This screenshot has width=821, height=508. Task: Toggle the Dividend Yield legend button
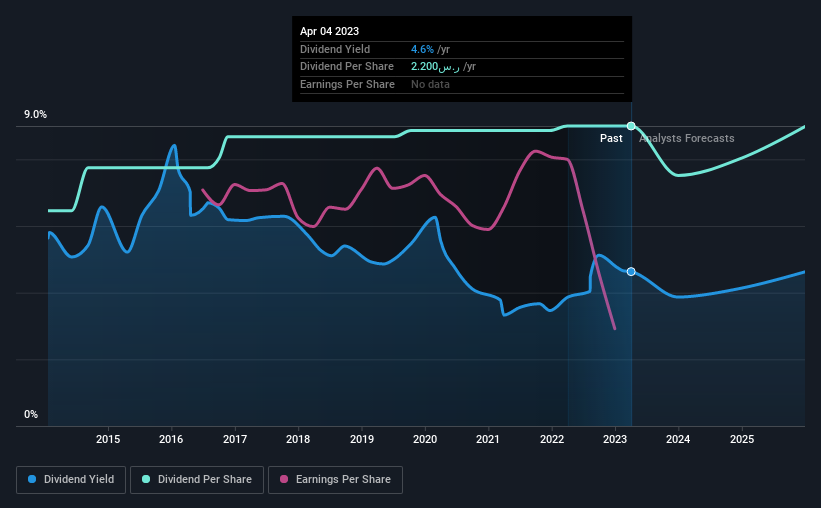(x=71, y=480)
